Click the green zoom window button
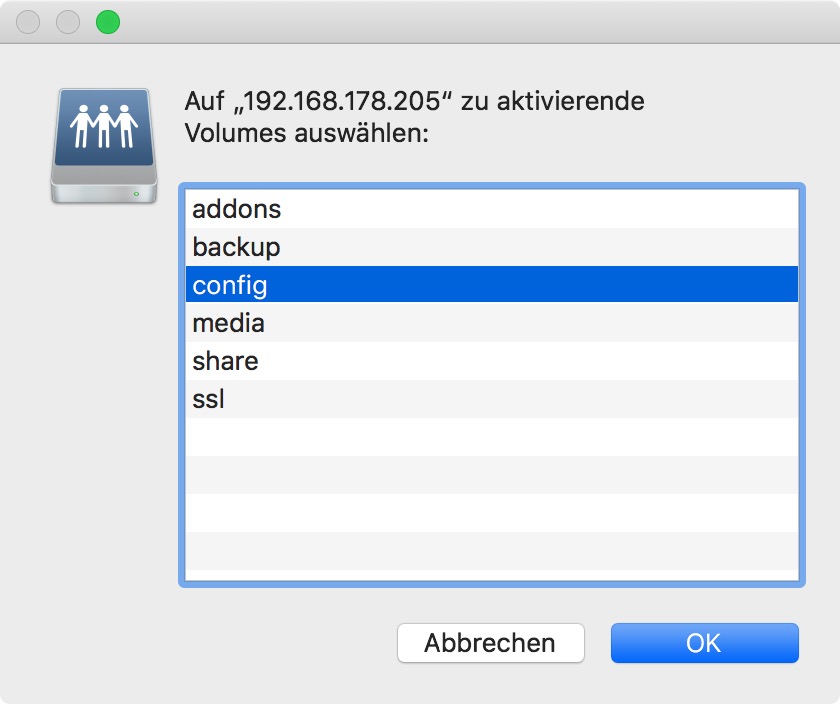Screen dimensions: 840x704 click(x=107, y=22)
